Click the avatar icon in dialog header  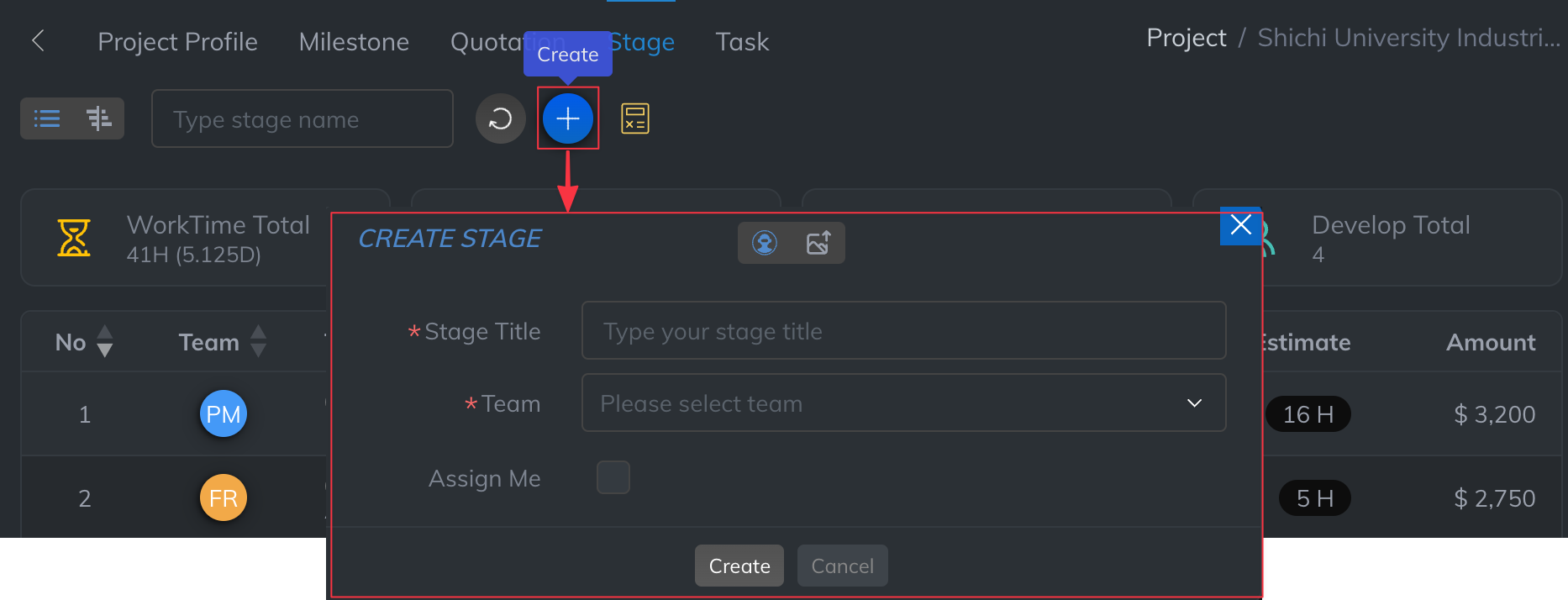pos(764,243)
